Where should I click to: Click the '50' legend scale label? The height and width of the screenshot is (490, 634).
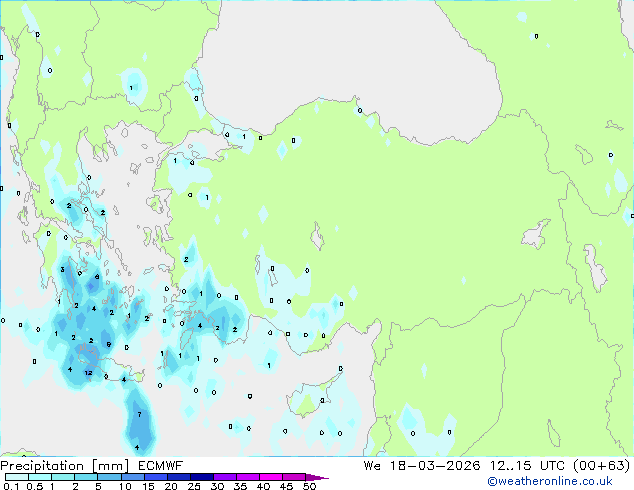(x=309, y=486)
